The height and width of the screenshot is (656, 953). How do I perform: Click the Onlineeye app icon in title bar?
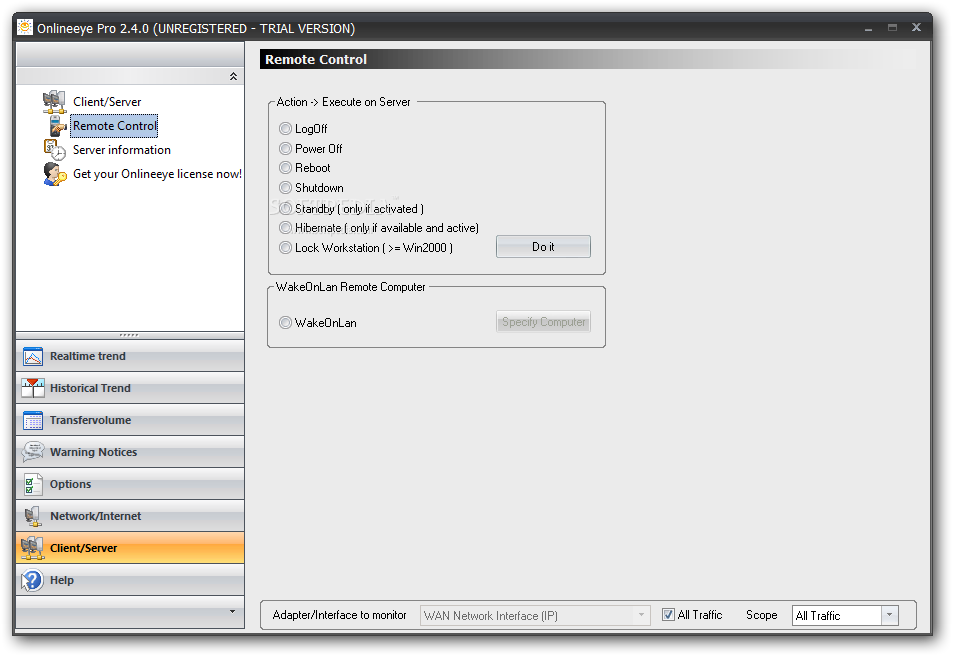pyautogui.click(x=25, y=28)
